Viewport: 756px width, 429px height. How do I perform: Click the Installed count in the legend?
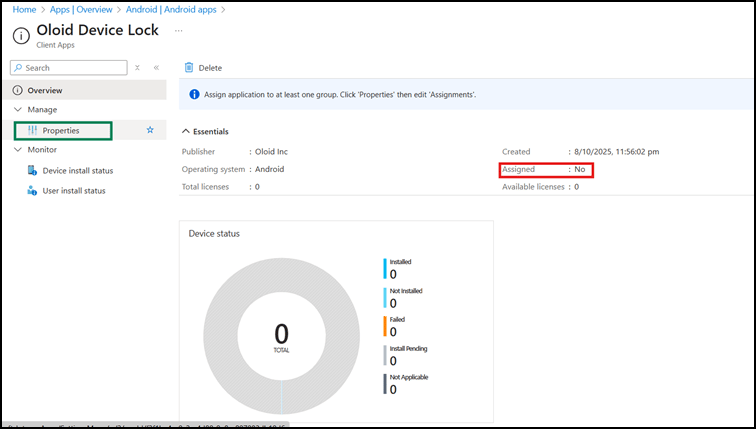393,274
